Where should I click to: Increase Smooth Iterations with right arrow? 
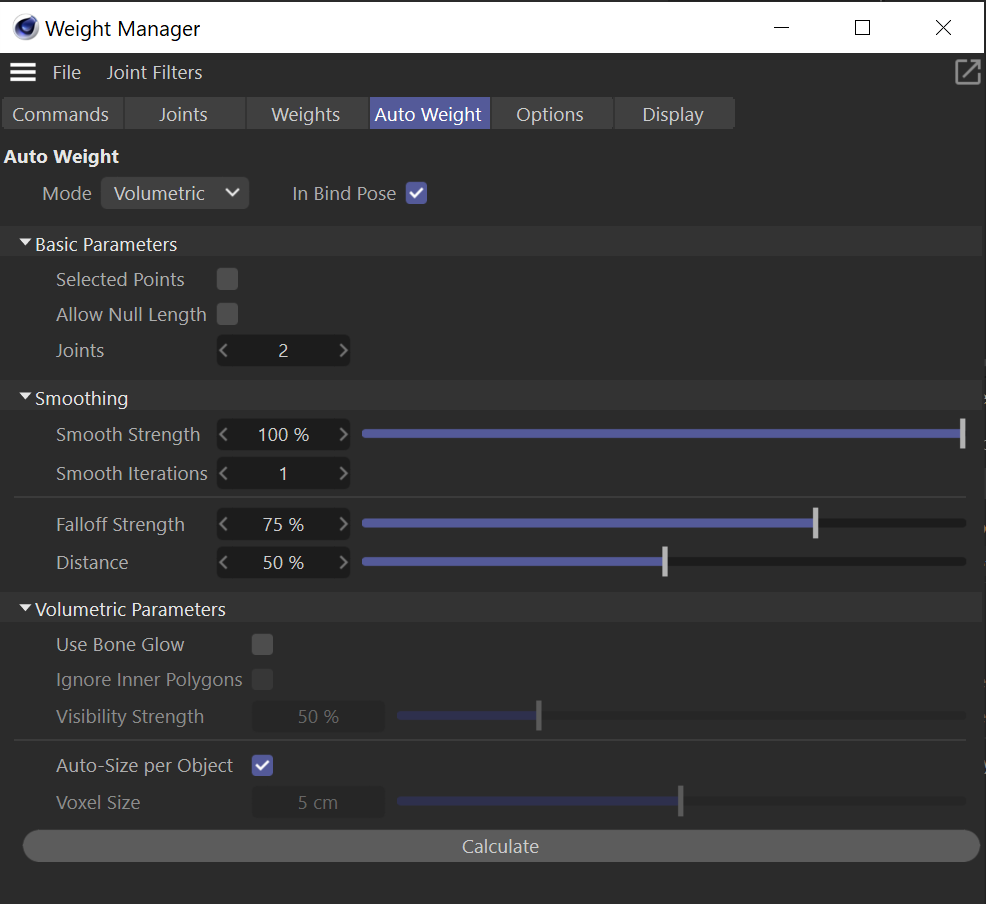pyautogui.click(x=343, y=474)
